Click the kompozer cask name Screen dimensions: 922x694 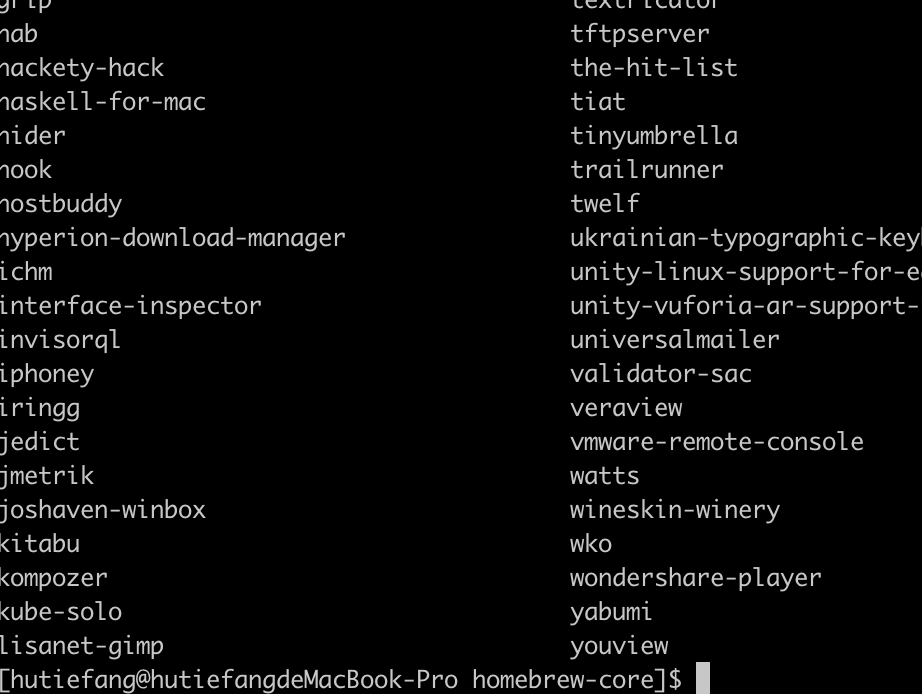[x=54, y=578]
